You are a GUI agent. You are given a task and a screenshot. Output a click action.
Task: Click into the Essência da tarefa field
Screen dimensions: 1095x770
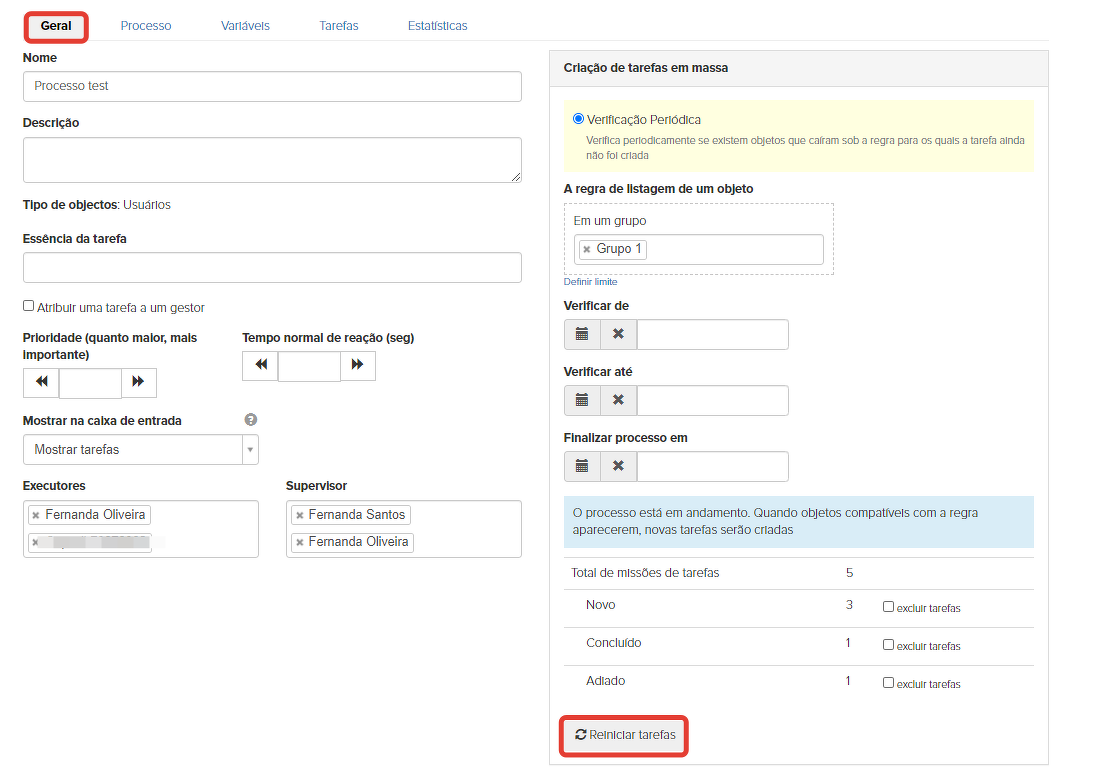(272, 268)
